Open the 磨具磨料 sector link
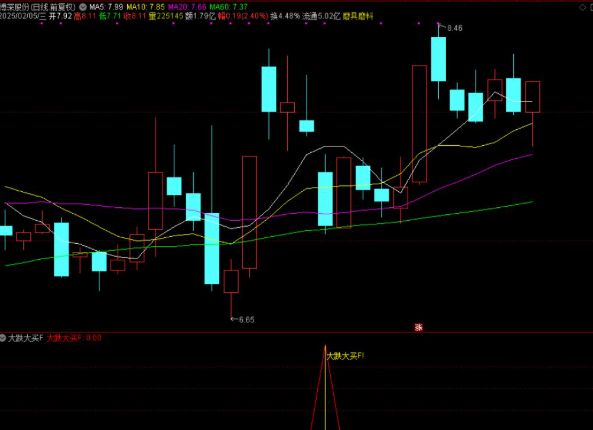593x430 pixels. coord(358,16)
